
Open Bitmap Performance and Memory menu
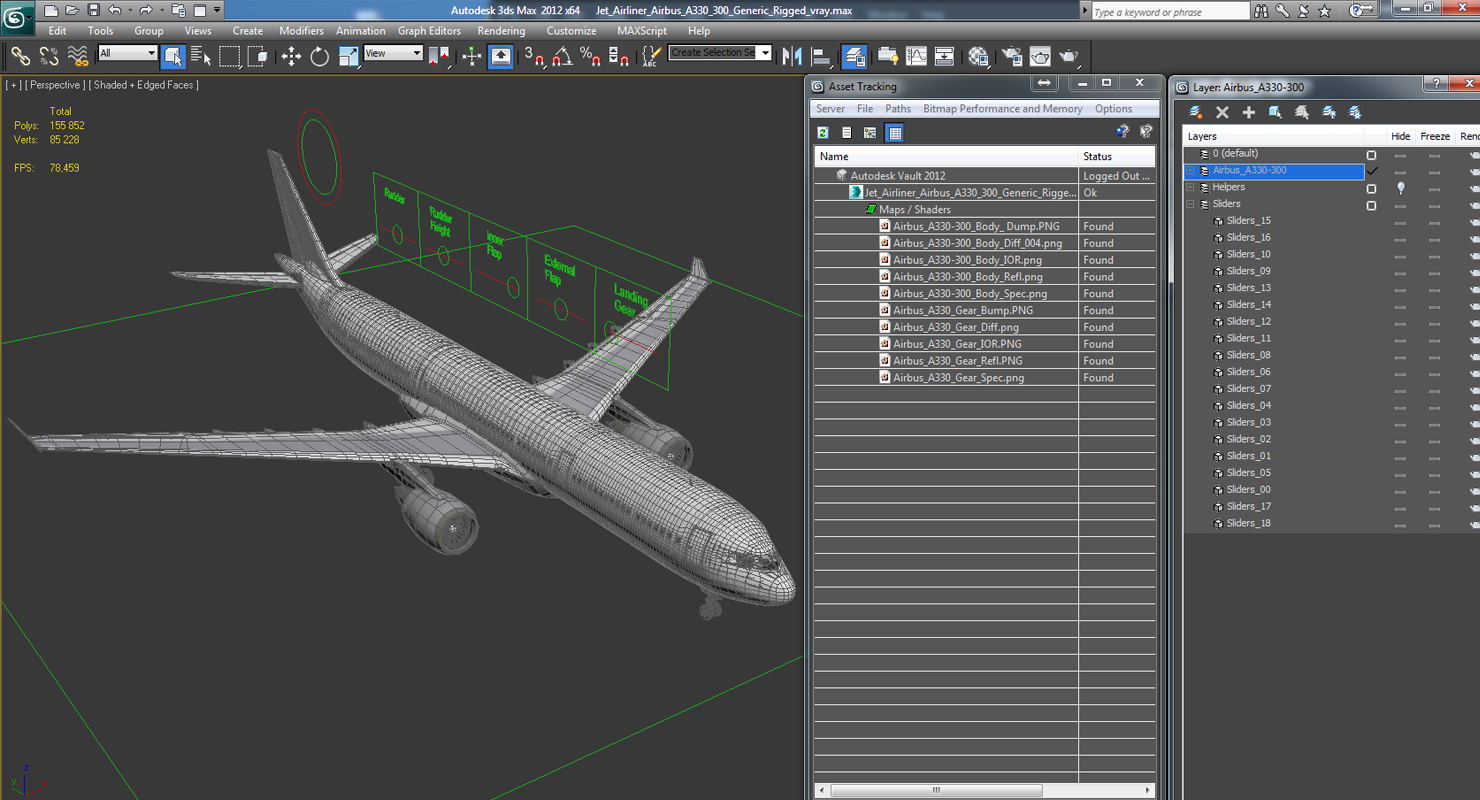point(1002,109)
